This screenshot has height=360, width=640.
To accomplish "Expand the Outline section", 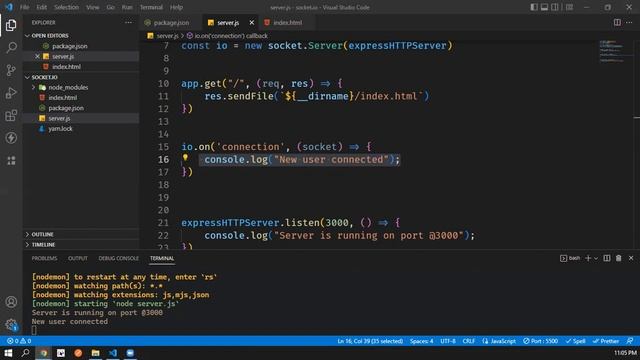I will [42, 234].
